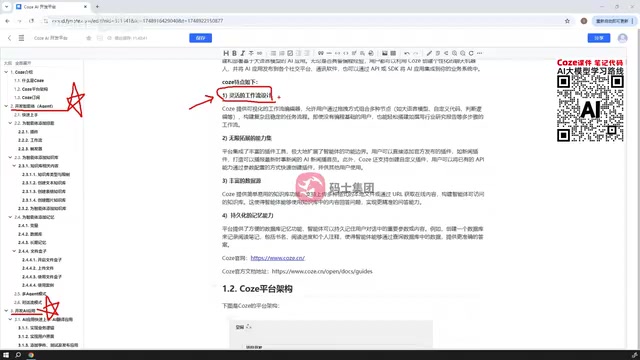The width and height of the screenshot is (640, 360).
Task: Insert an unordered bullet list
Action: (x=273, y=53)
